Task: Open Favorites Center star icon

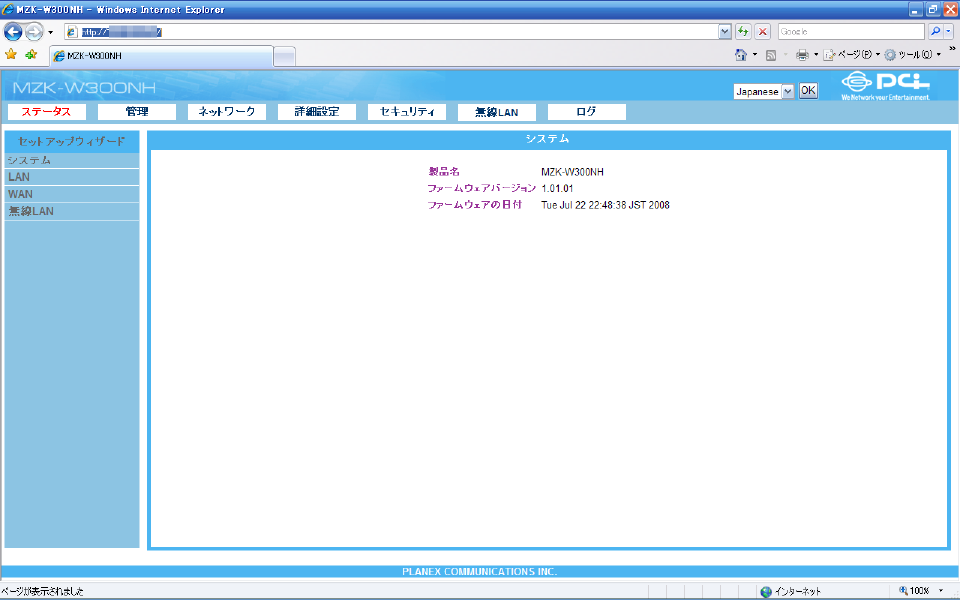Action: [x=11, y=54]
